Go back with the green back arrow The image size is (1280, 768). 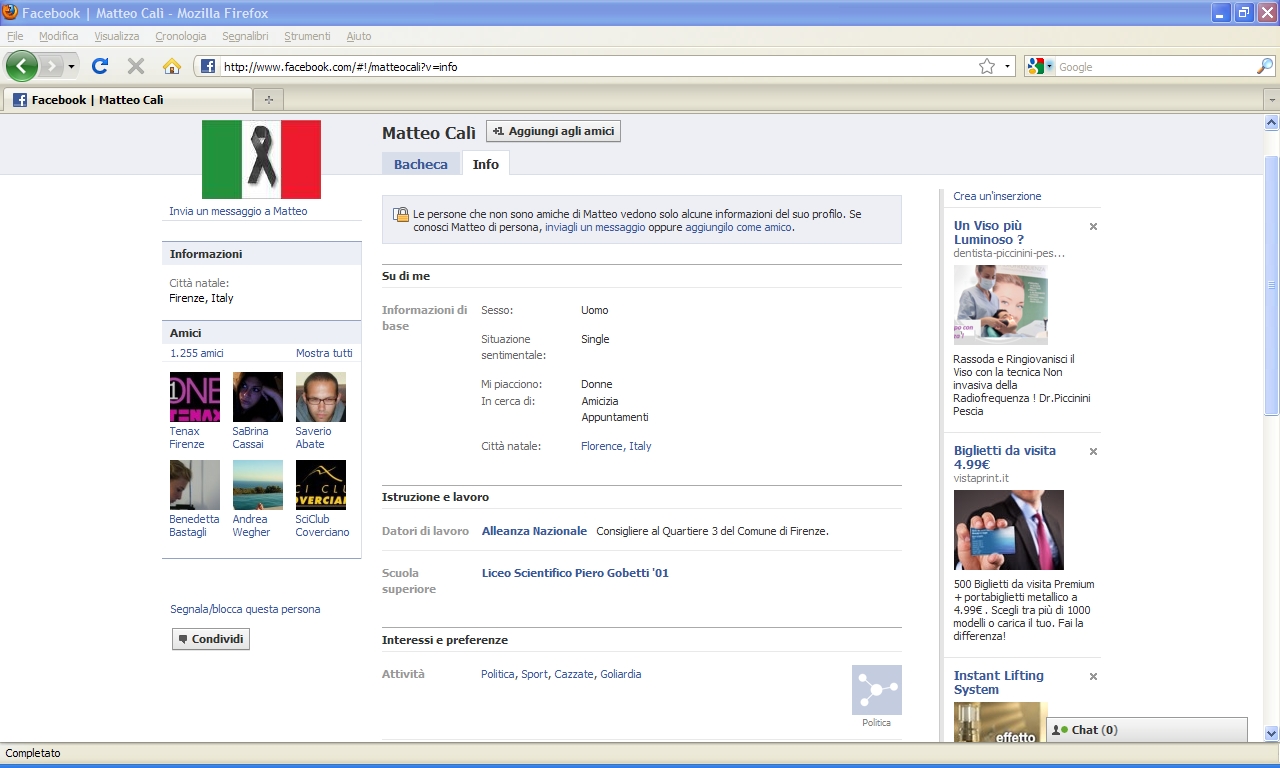click(22, 66)
